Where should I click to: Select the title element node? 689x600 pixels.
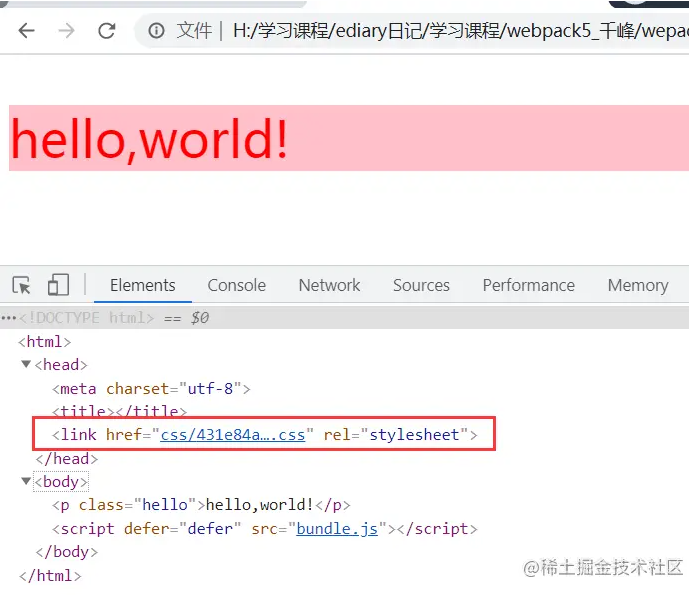tap(120, 411)
